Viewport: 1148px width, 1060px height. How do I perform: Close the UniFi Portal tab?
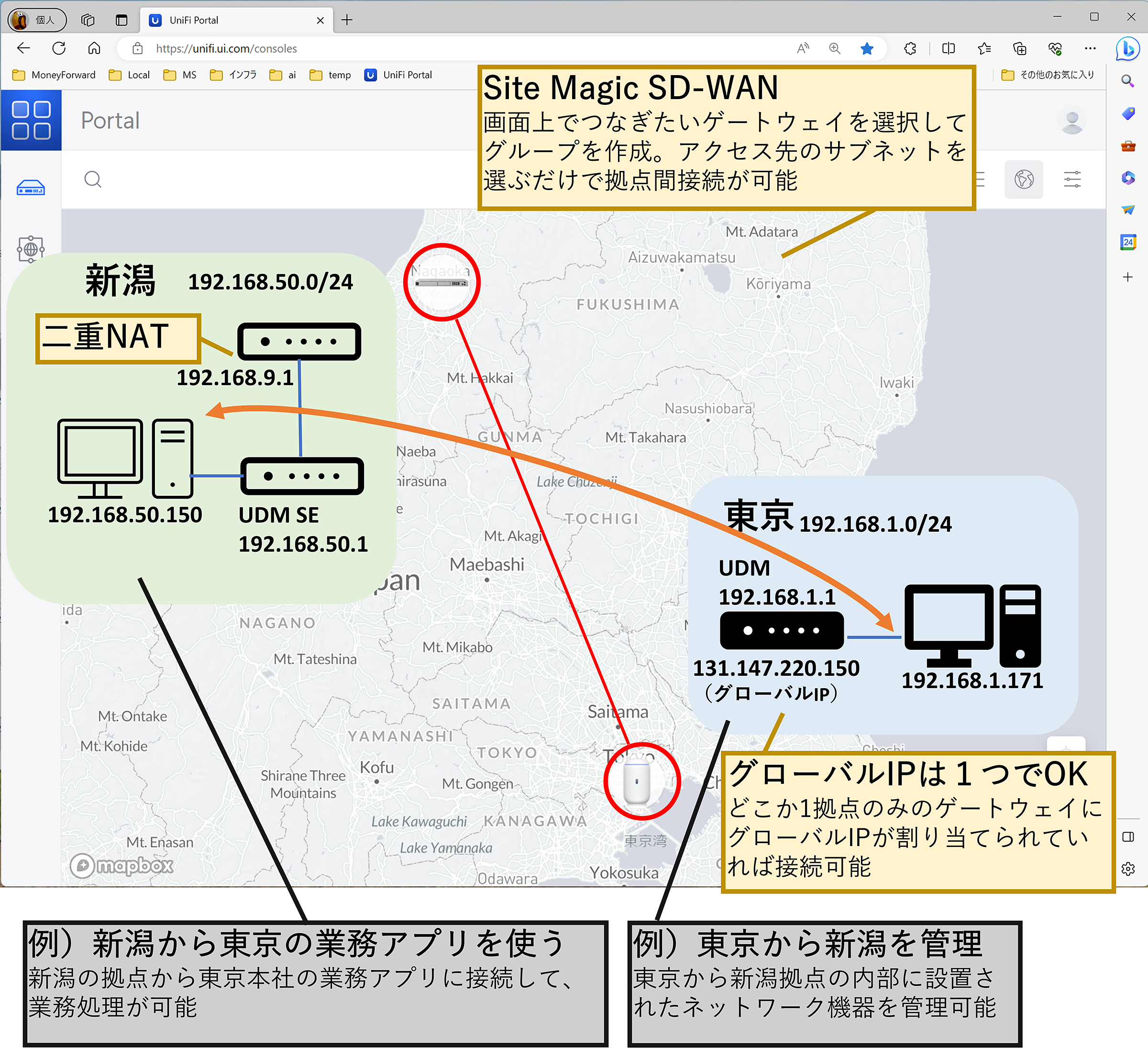[320, 20]
